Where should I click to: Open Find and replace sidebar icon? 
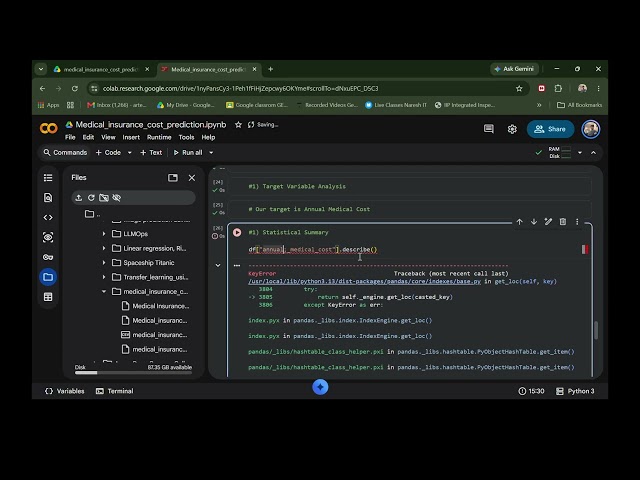tap(48, 198)
